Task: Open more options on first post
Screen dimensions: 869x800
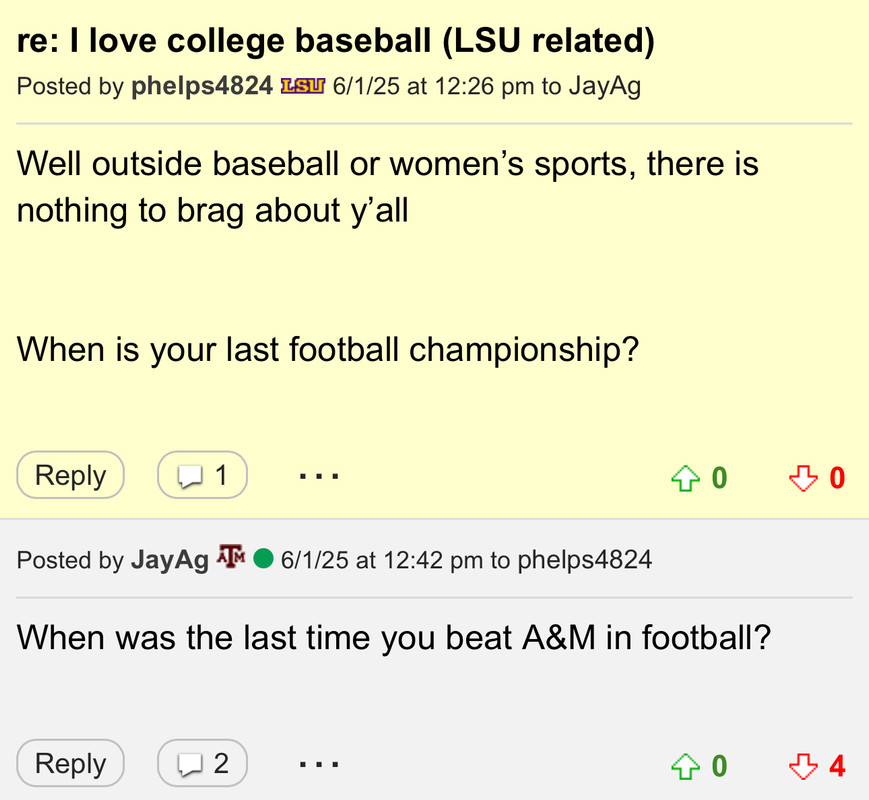Action: 319,476
